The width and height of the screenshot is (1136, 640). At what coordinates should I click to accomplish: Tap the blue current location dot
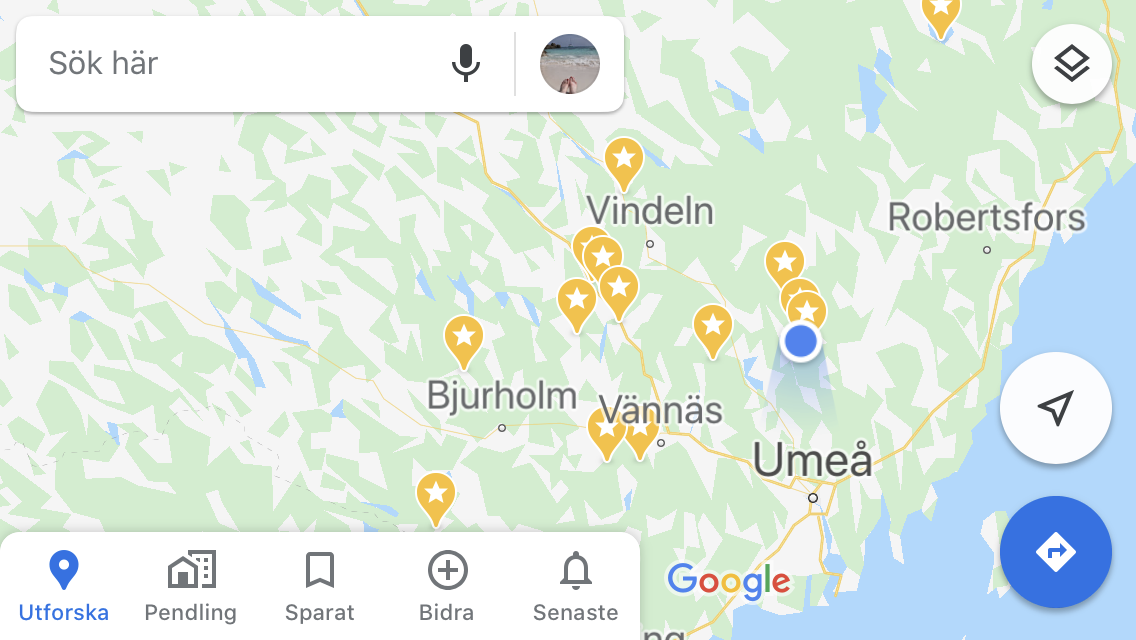pos(801,341)
